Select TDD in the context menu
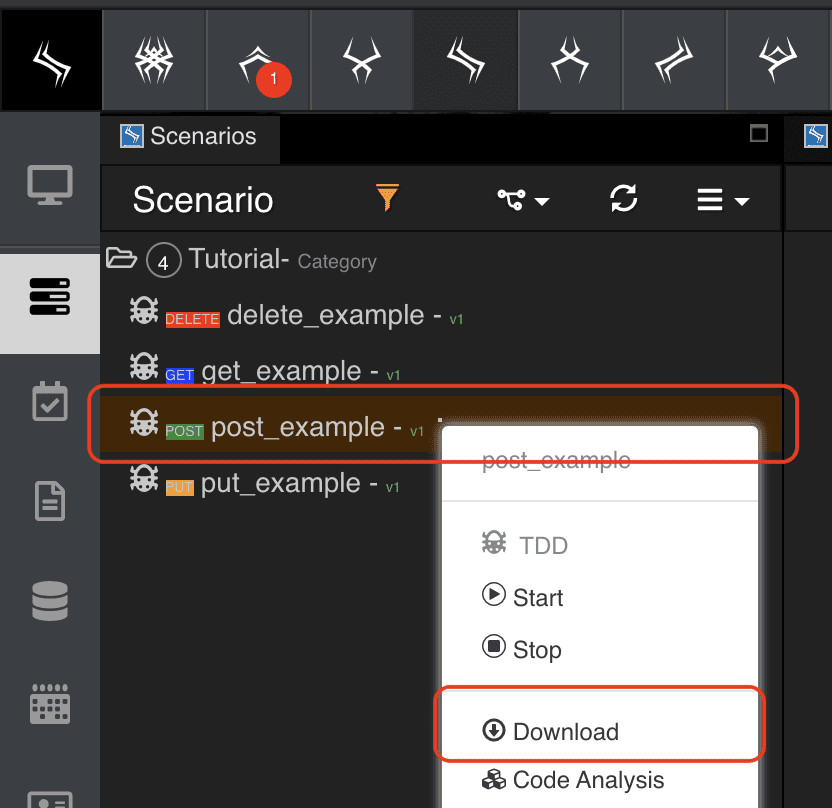This screenshot has height=808, width=832. (525, 544)
